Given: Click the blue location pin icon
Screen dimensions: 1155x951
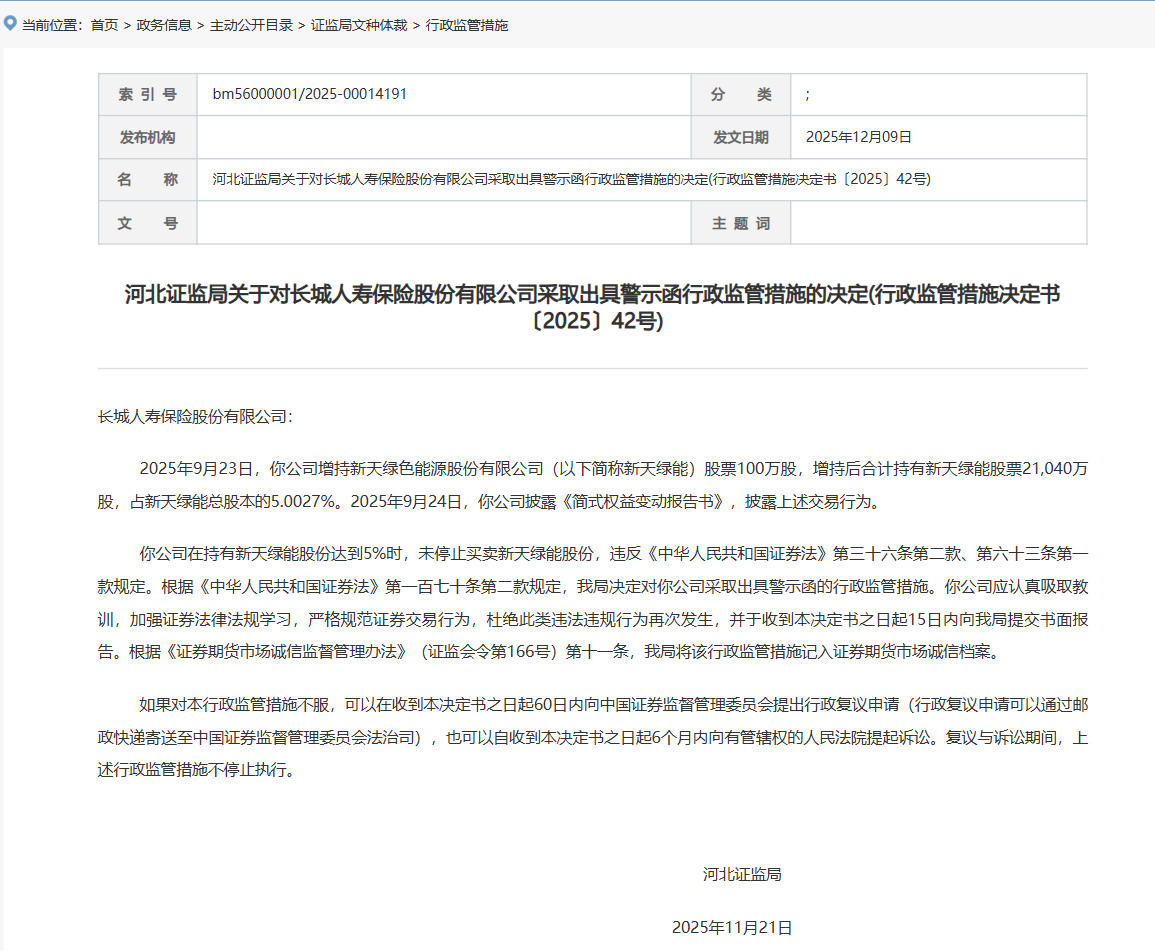Looking at the screenshot, I should coord(9,25).
